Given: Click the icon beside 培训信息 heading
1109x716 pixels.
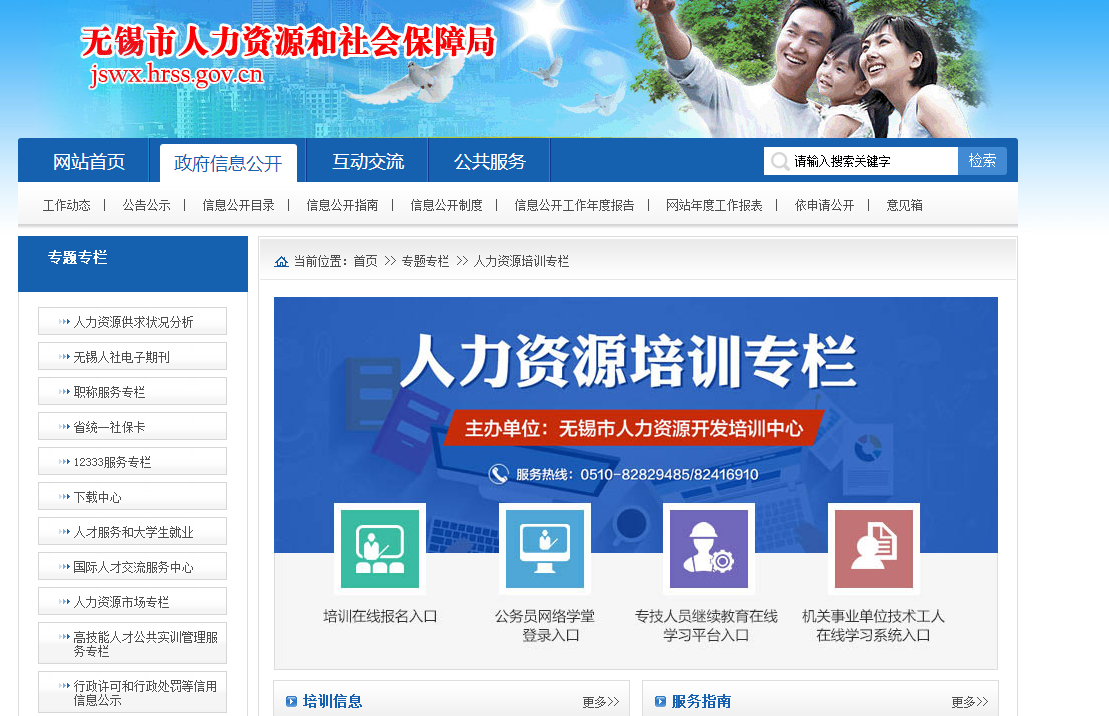Looking at the screenshot, I should pos(291,702).
